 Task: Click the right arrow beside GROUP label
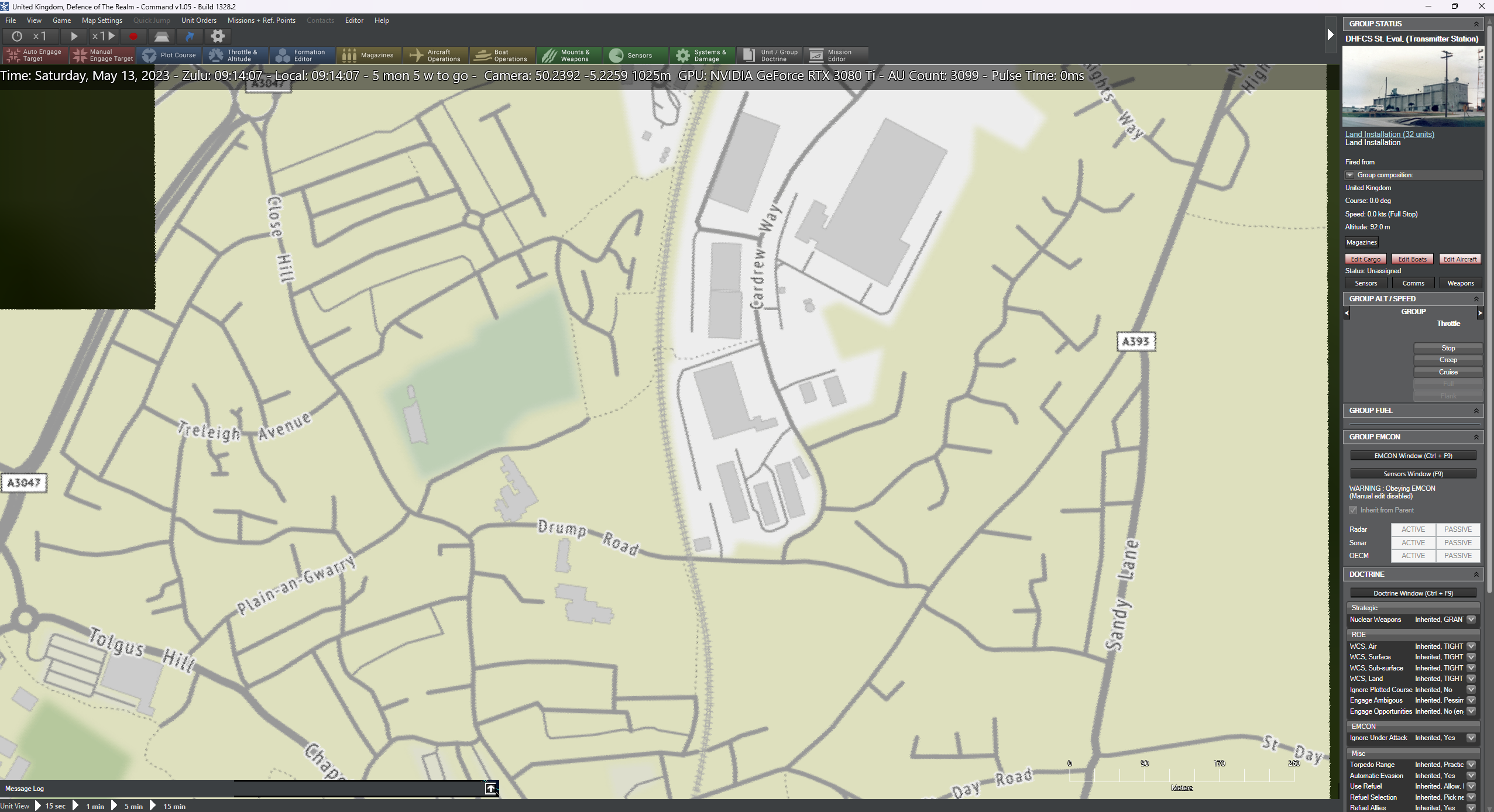[1480, 313]
